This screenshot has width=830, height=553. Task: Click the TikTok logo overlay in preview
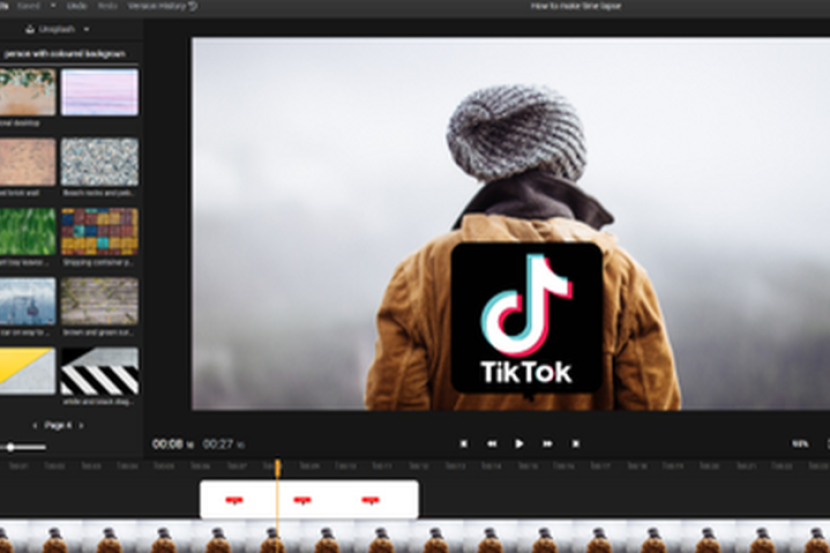(x=526, y=318)
